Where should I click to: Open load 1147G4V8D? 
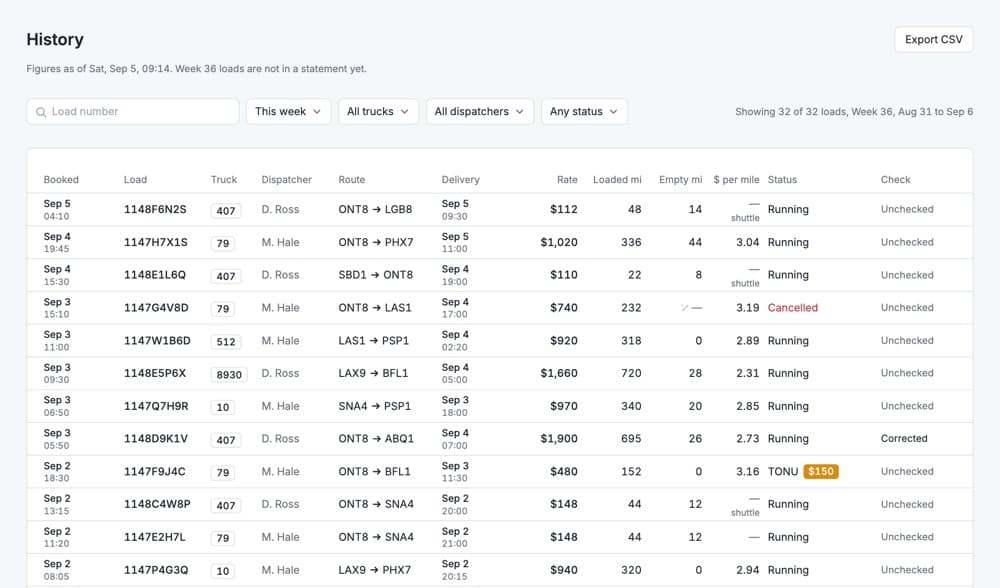pos(156,307)
